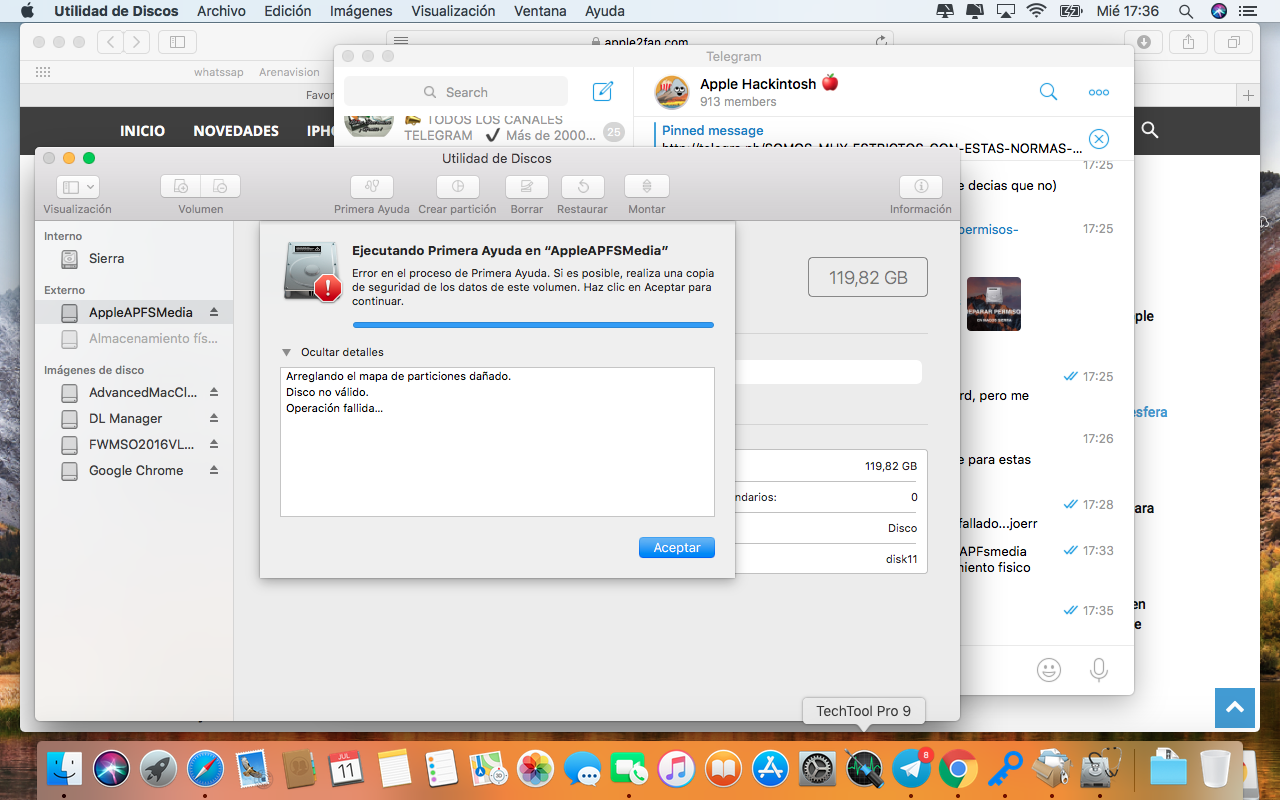Open the Apple menu
Image resolution: width=1280 pixels, height=800 pixels.
(x=27, y=11)
